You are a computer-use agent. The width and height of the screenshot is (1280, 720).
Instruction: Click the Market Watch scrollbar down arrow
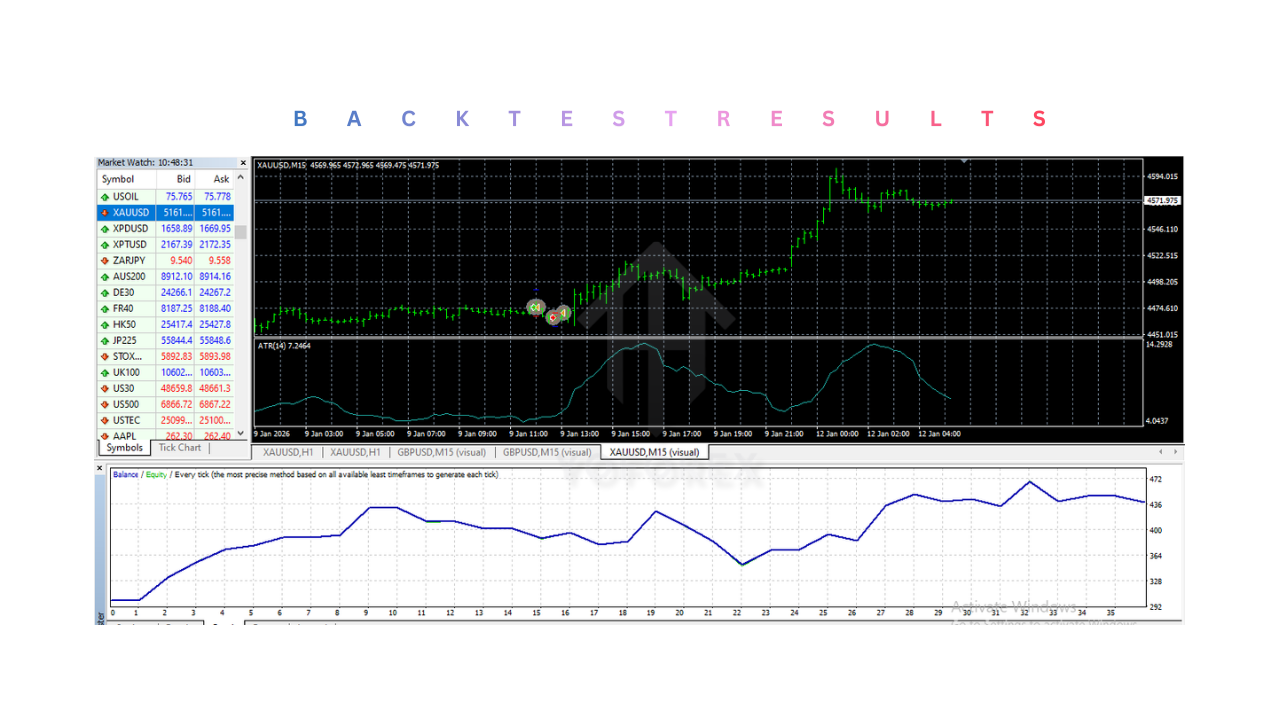239,434
